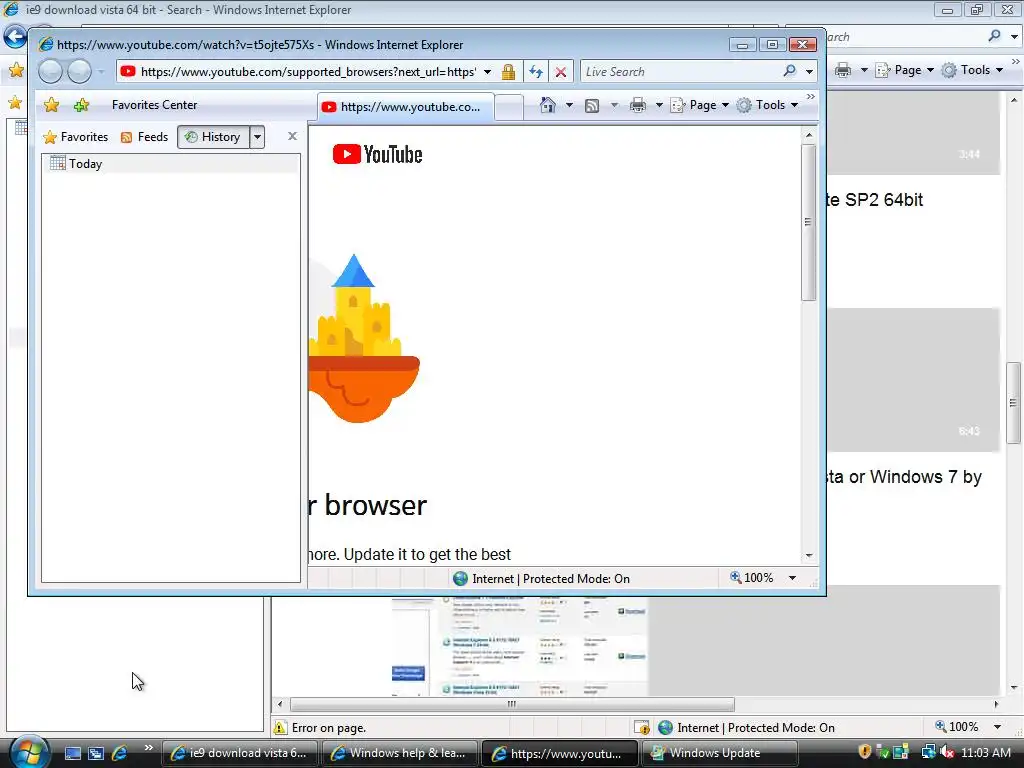Click the Refresh icon next to address bar

[x=536, y=72]
